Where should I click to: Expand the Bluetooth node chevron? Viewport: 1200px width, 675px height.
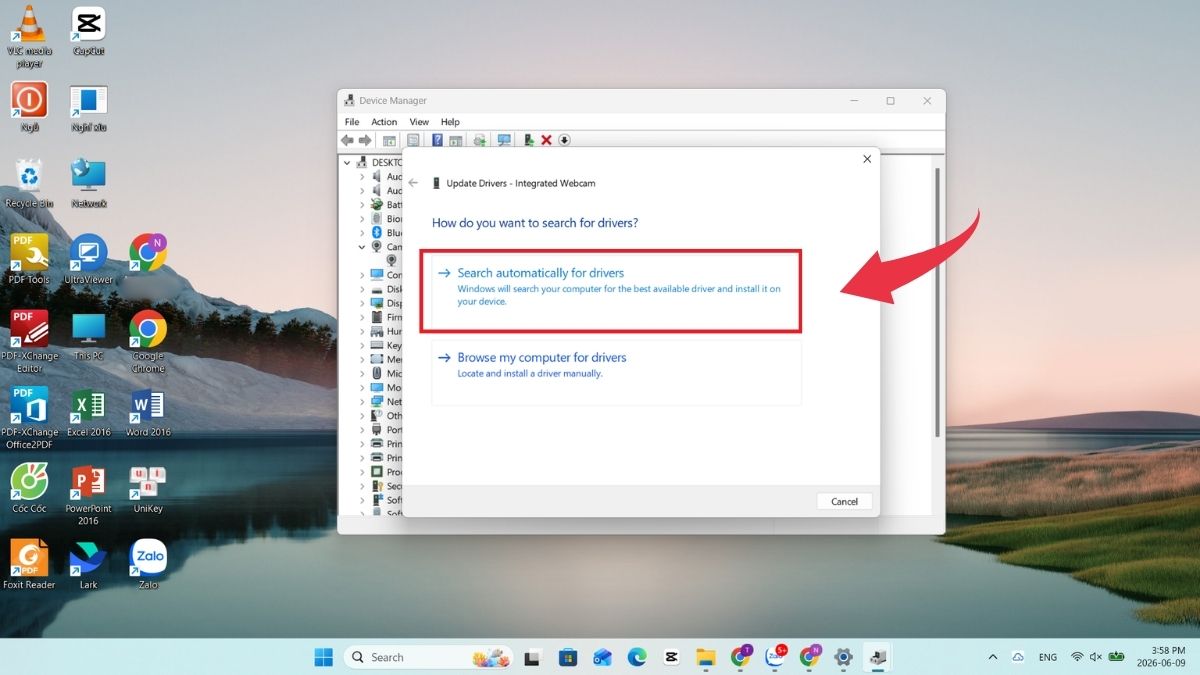click(362, 232)
